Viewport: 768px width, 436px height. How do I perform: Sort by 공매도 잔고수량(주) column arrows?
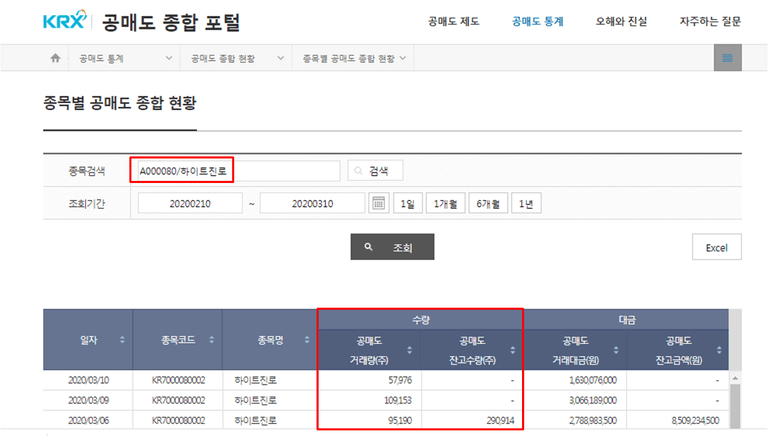(x=512, y=350)
